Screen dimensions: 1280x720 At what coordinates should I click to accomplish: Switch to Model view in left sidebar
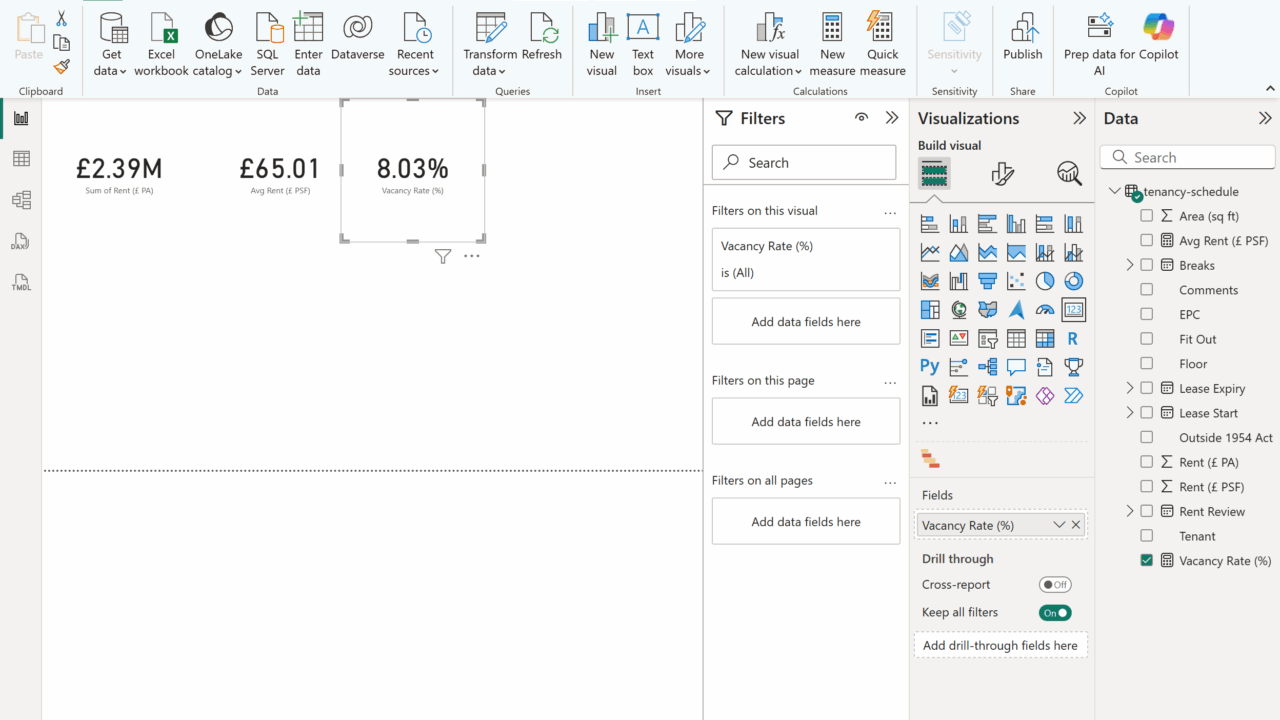21,200
